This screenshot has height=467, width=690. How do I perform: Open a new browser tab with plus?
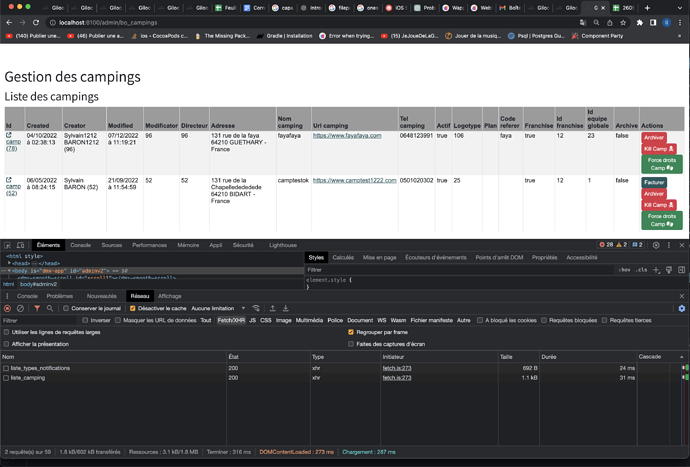(647, 7)
